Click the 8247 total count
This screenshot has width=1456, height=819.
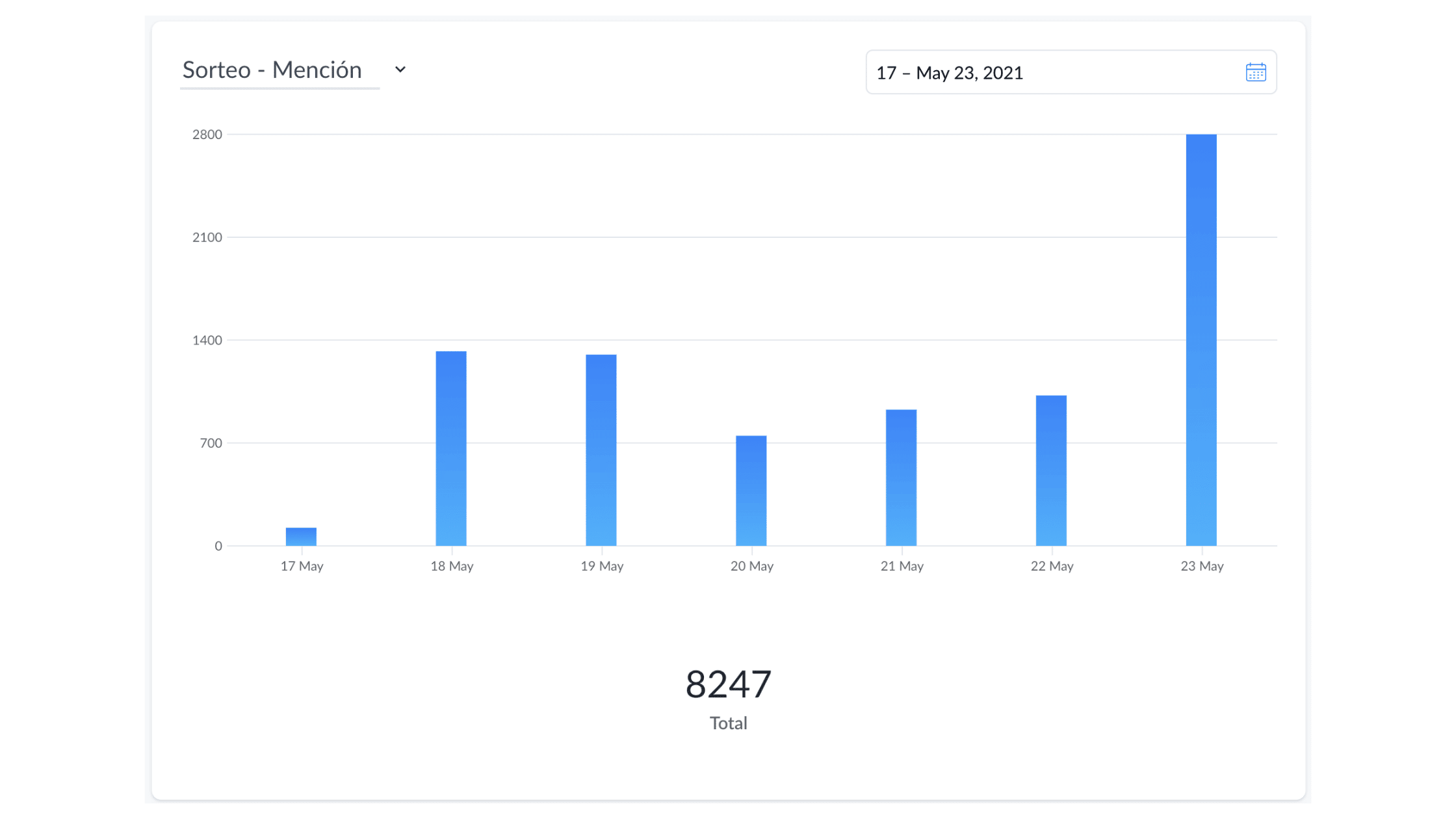coord(729,684)
